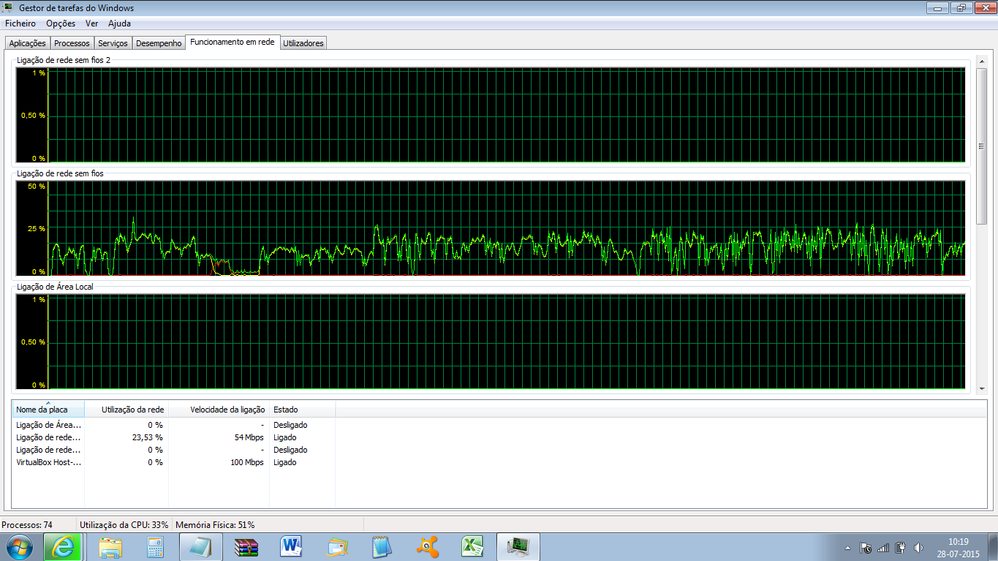The height and width of the screenshot is (561, 998).
Task: Open Avast antivirus taskbar icon
Action: [427, 547]
